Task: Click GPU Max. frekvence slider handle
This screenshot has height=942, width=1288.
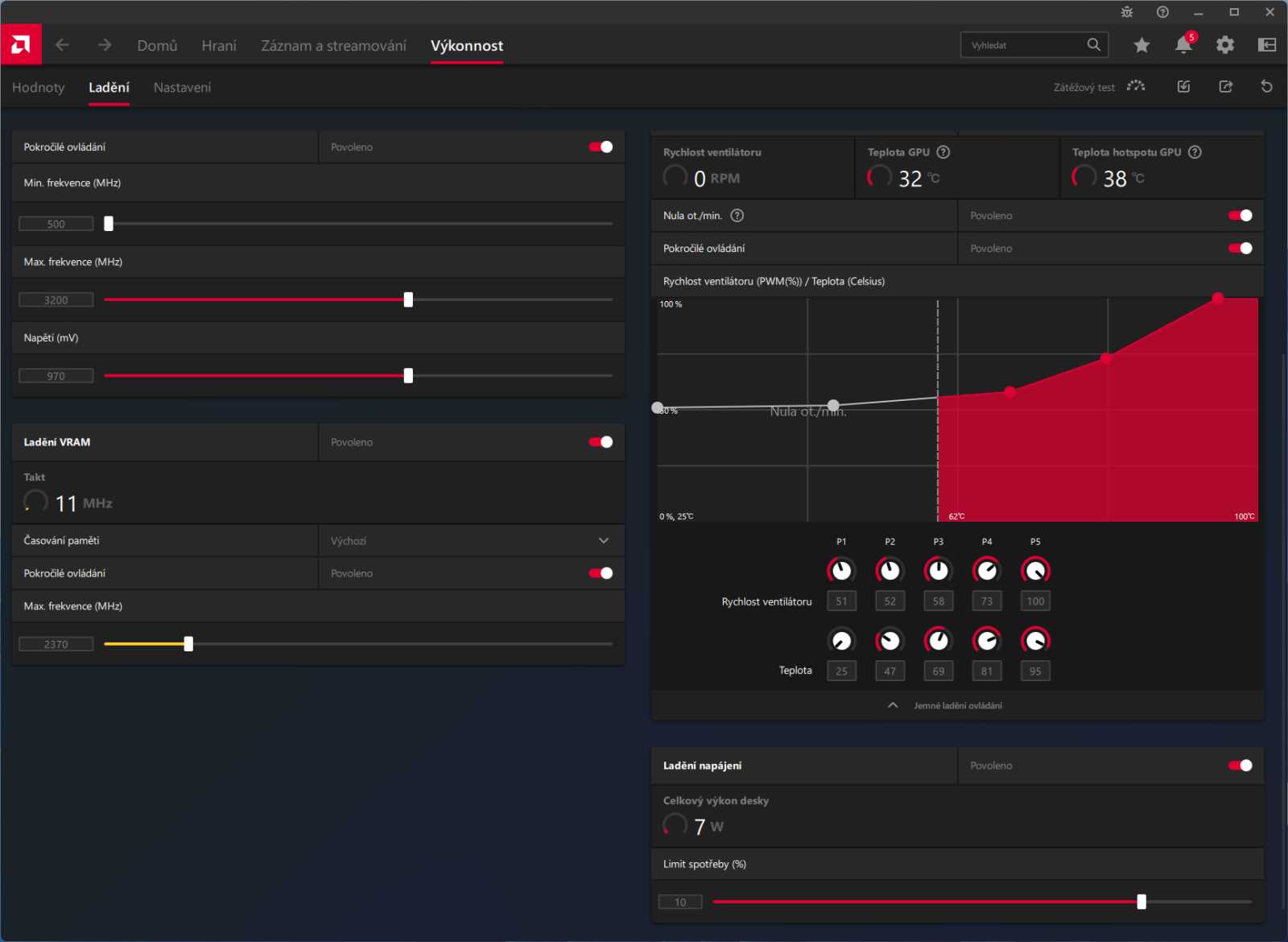Action: tap(408, 300)
